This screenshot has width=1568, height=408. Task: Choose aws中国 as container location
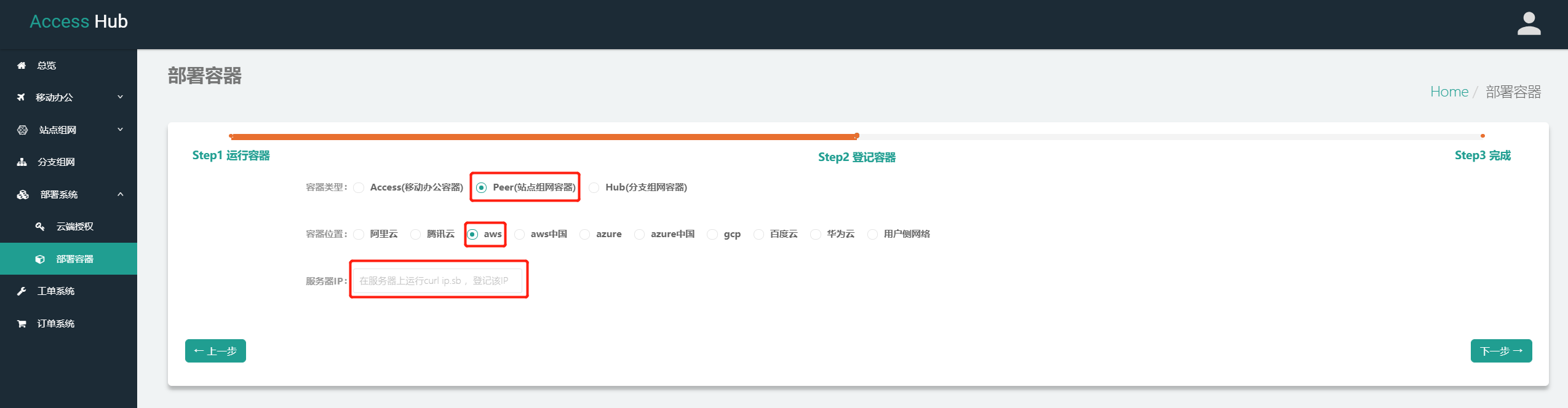tap(519, 234)
